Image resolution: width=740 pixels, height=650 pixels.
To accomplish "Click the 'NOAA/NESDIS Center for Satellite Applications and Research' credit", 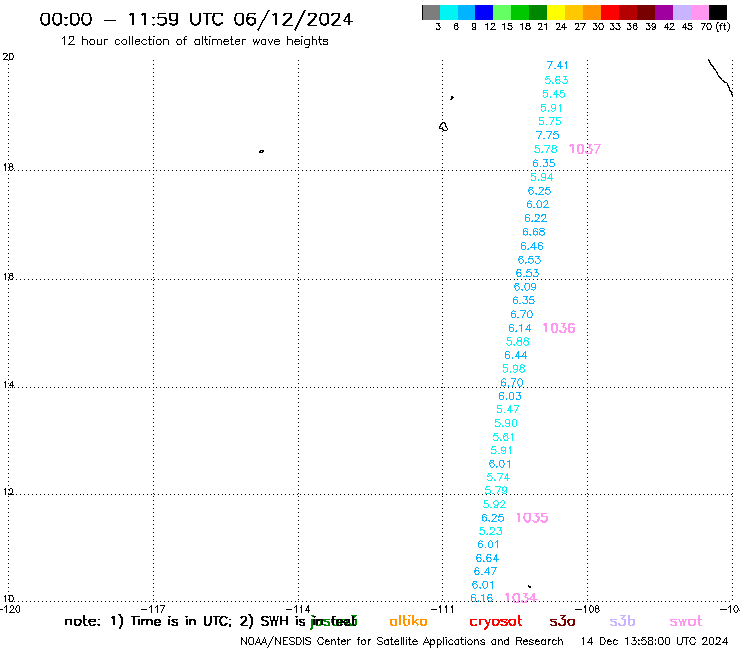I will (402, 641).
